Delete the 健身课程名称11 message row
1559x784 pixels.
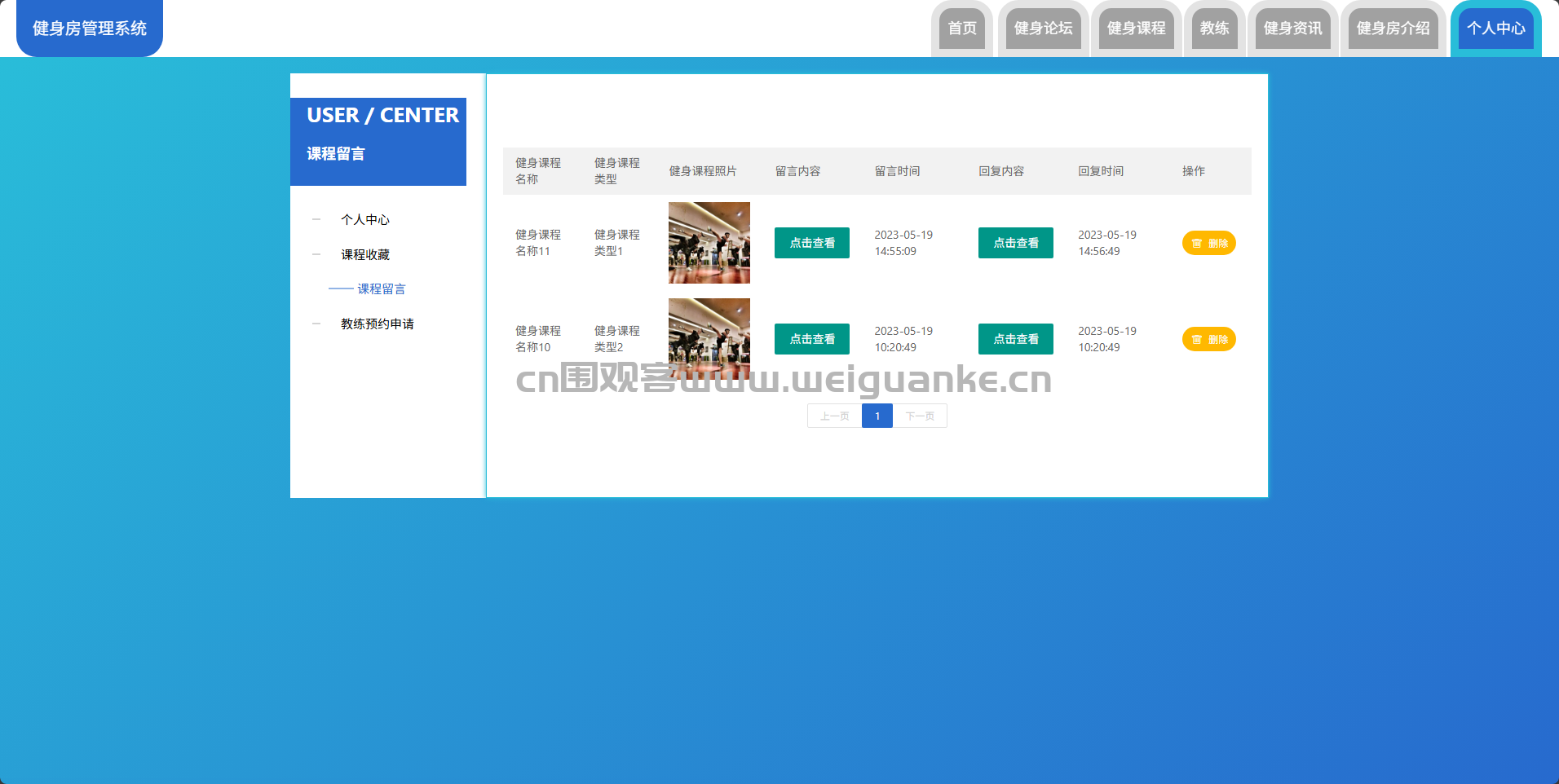pos(1208,243)
